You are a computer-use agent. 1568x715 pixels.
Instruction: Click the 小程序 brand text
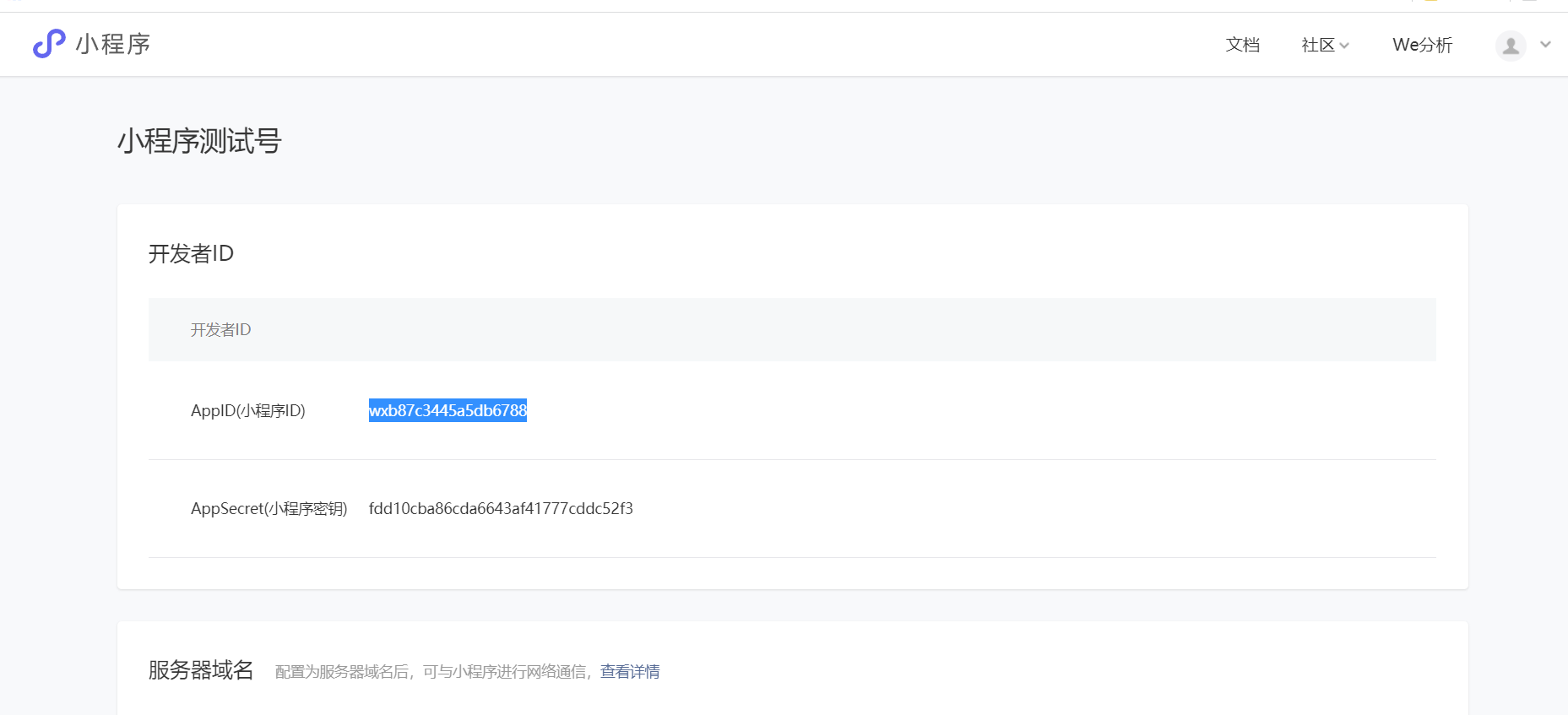113,44
